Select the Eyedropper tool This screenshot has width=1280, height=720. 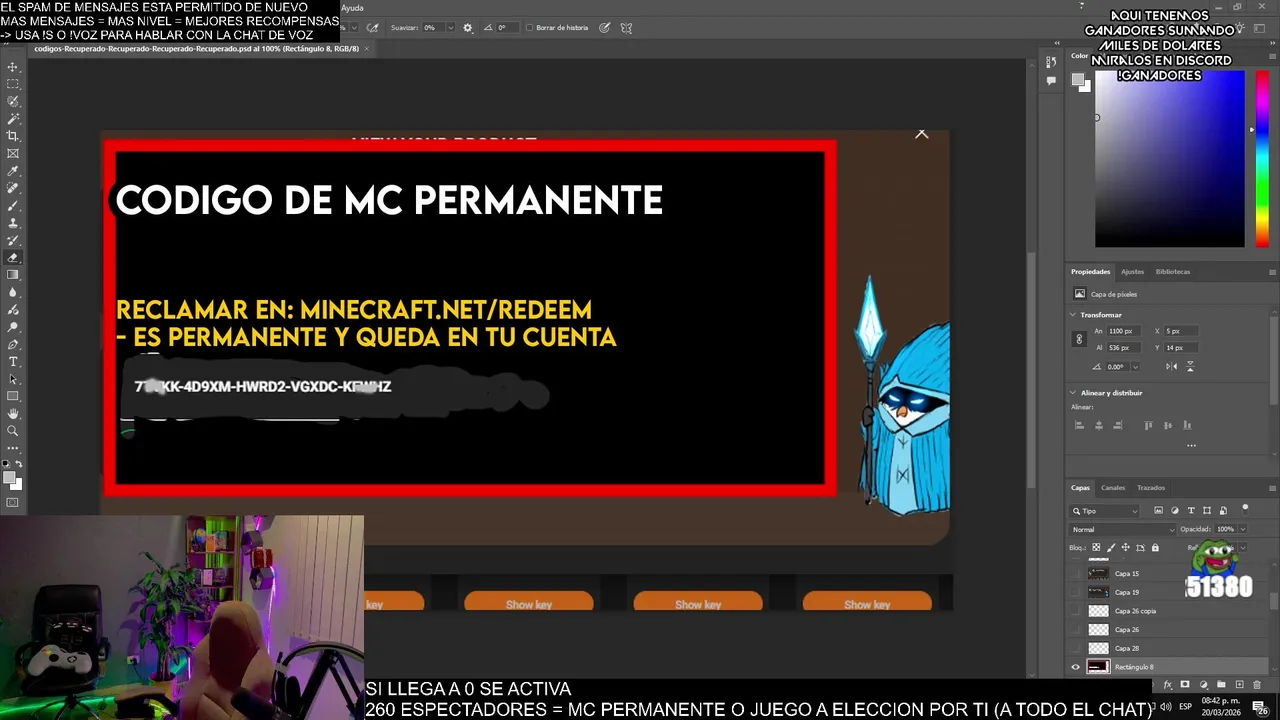pyautogui.click(x=13, y=171)
